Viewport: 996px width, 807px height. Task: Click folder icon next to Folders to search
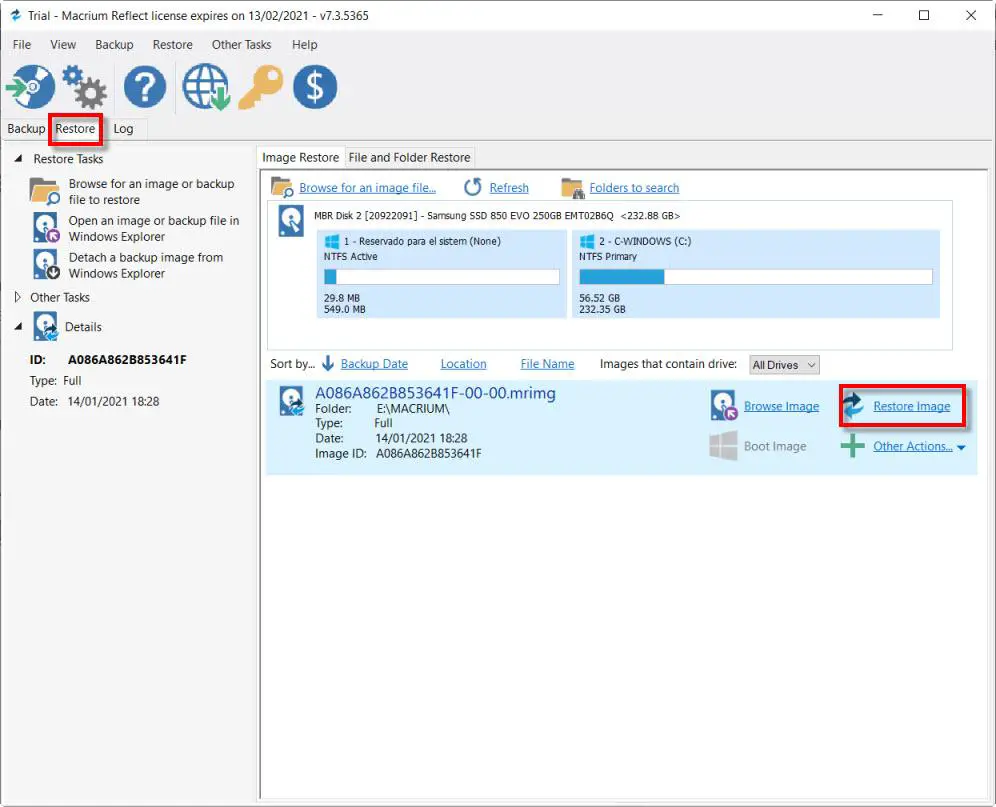(x=572, y=188)
